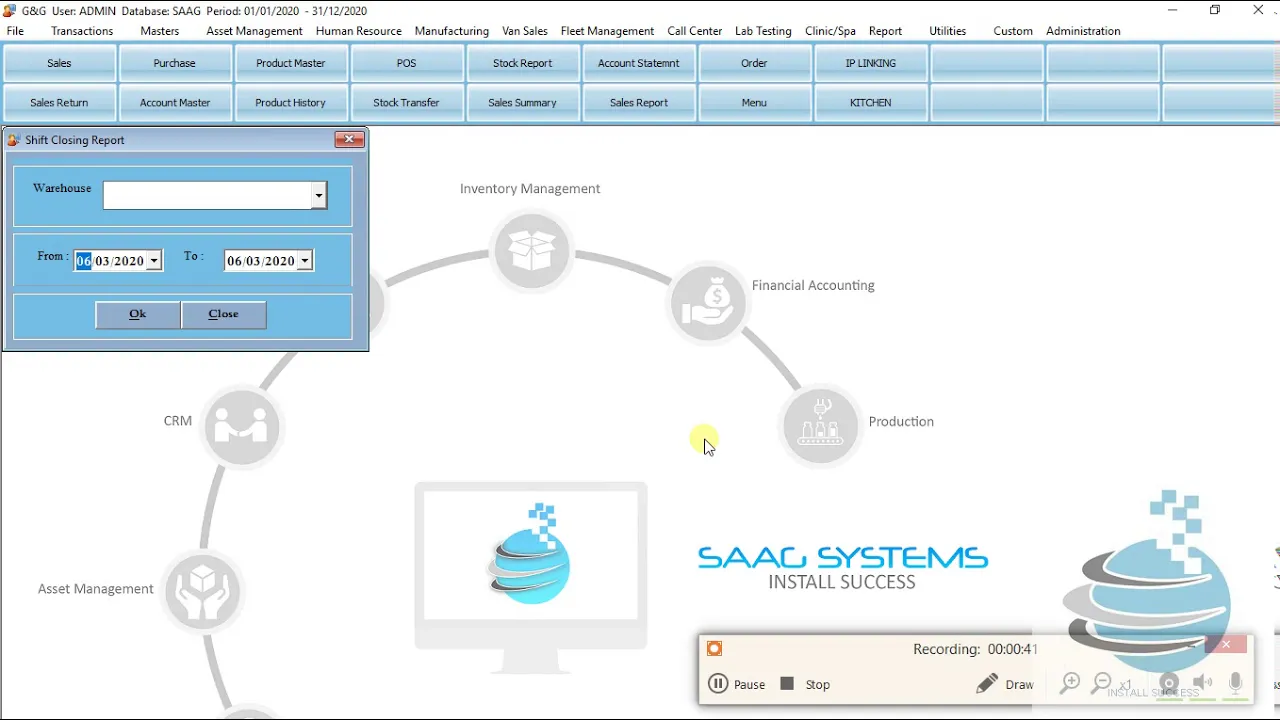Open Stock Report shortcut
Viewport: 1280px width, 720px height.
pyautogui.click(x=522, y=63)
